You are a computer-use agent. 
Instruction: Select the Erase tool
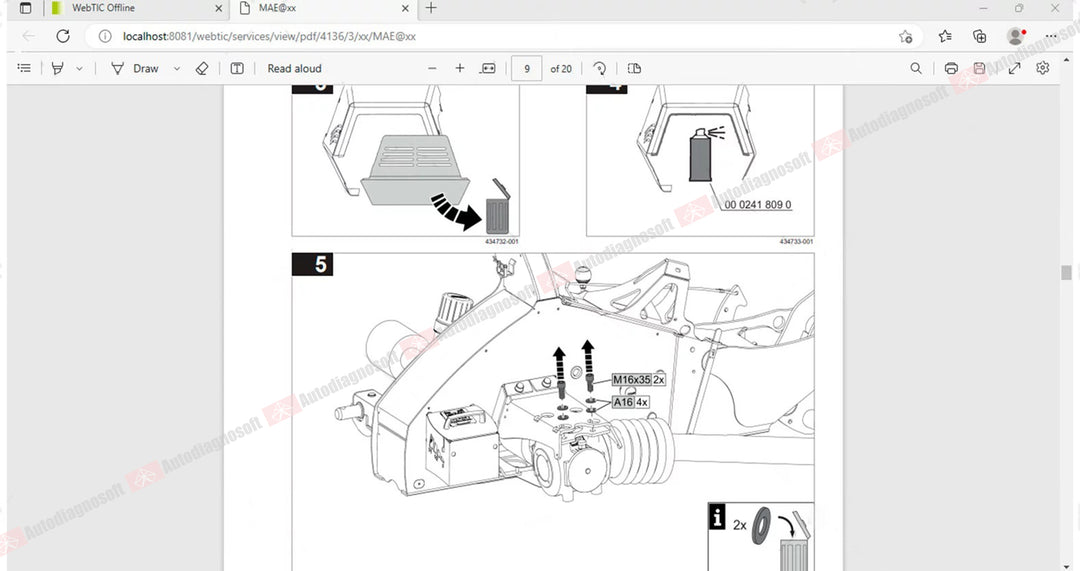(202, 68)
